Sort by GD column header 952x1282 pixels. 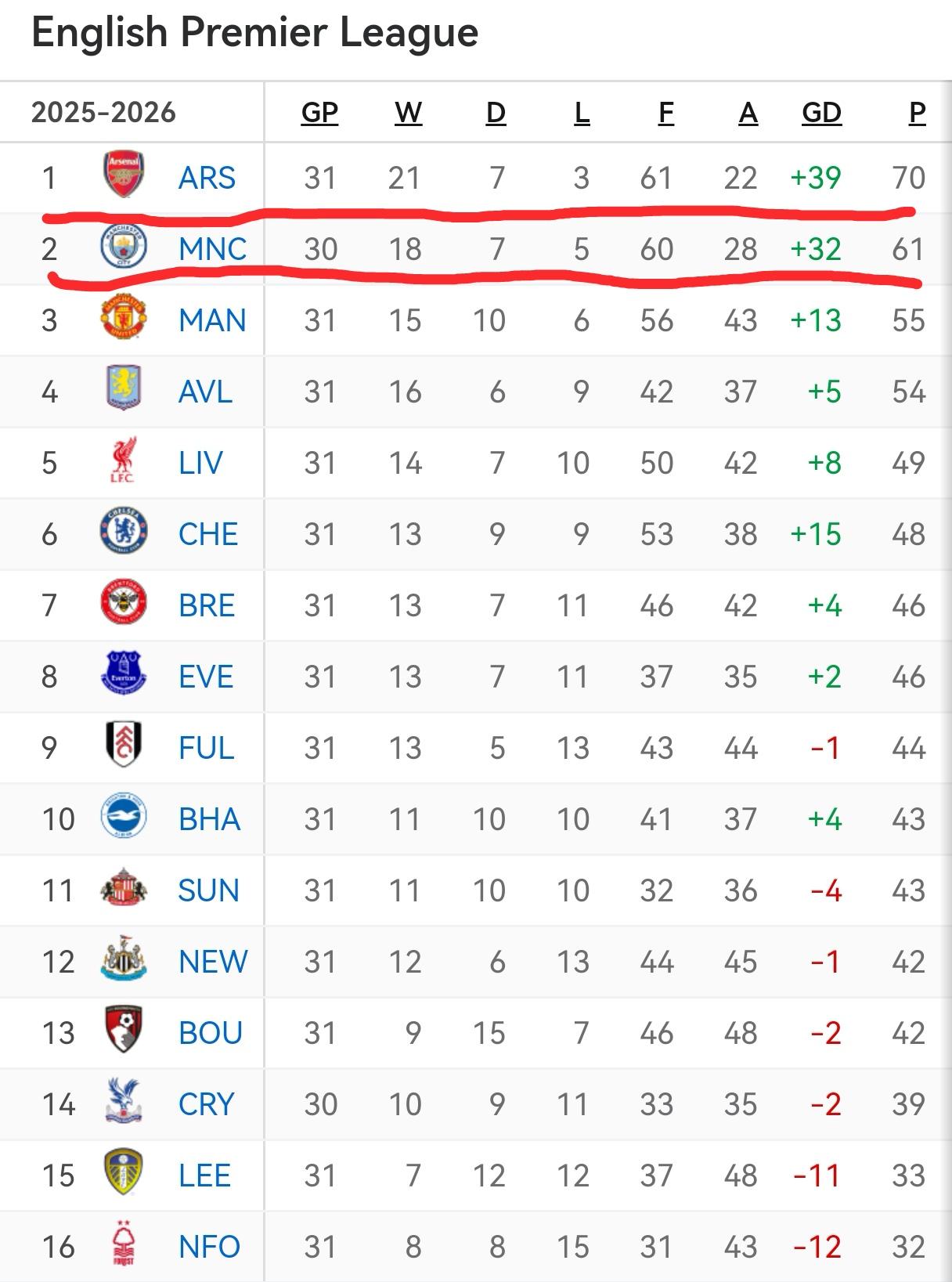coord(821,113)
